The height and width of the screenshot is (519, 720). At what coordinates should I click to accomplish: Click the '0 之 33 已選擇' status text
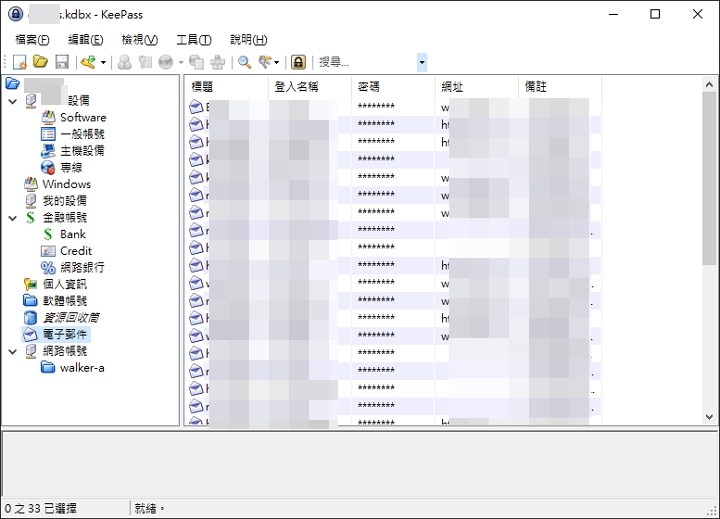click(x=40, y=508)
